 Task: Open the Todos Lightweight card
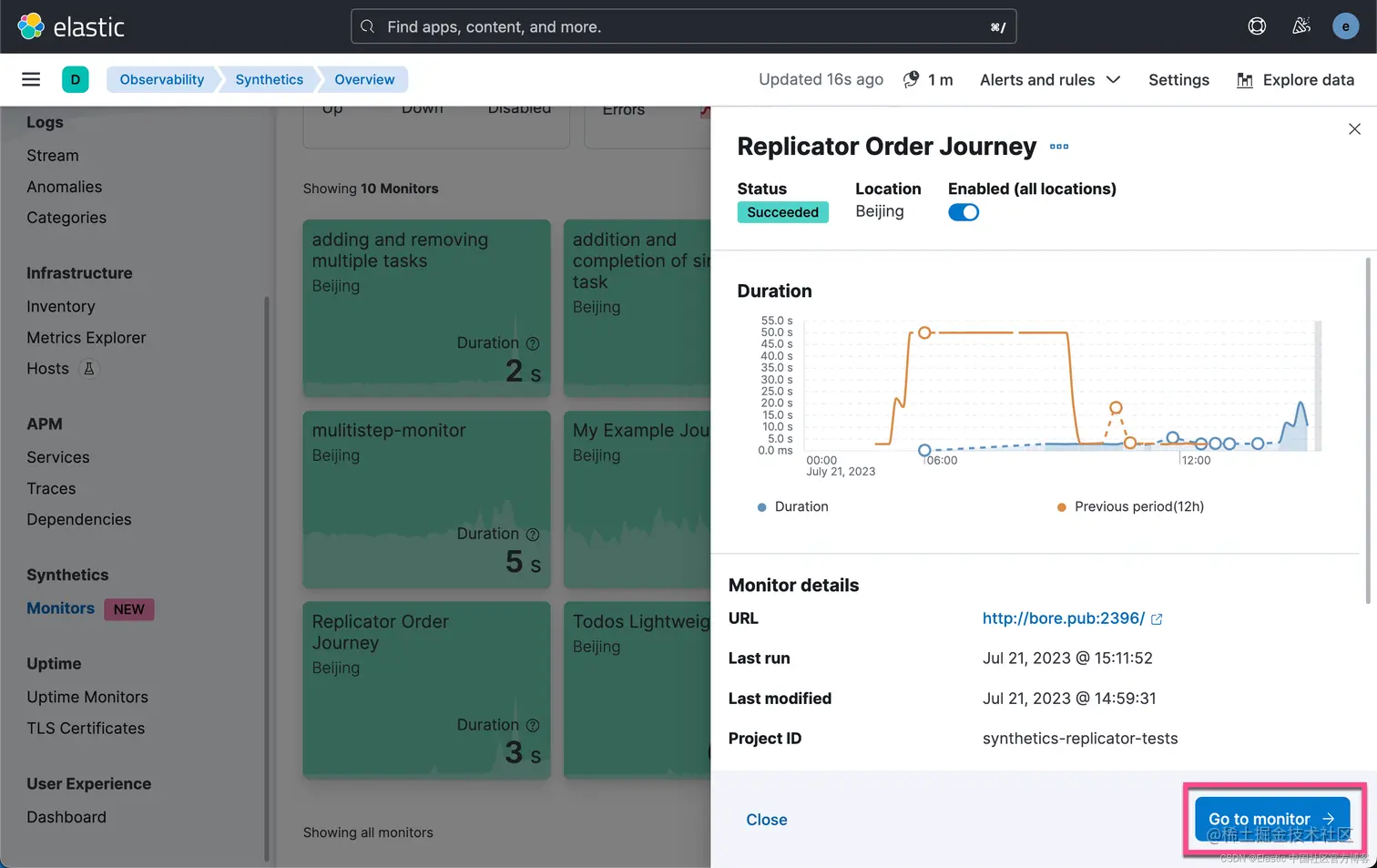637,690
